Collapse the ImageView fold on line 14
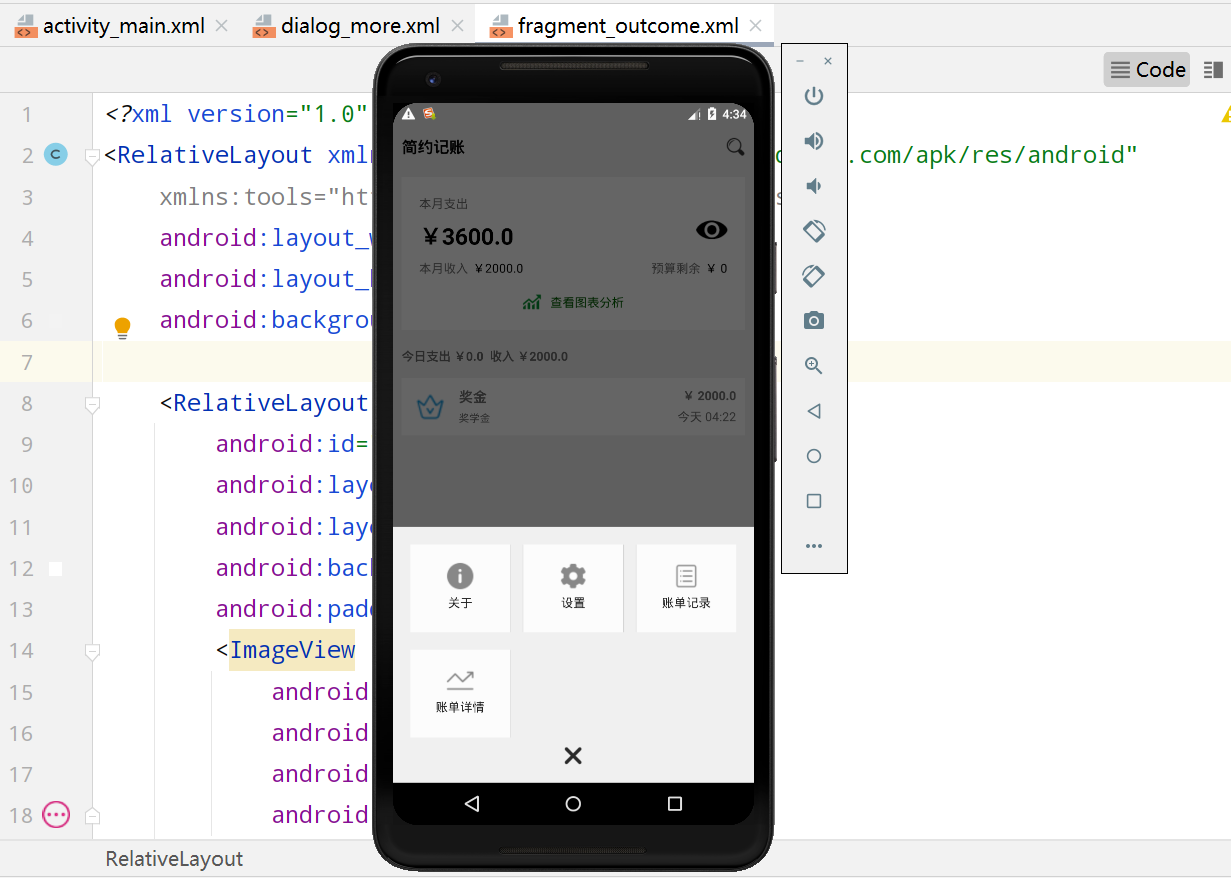Screen dimensions: 1231x878 [x=92, y=652]
